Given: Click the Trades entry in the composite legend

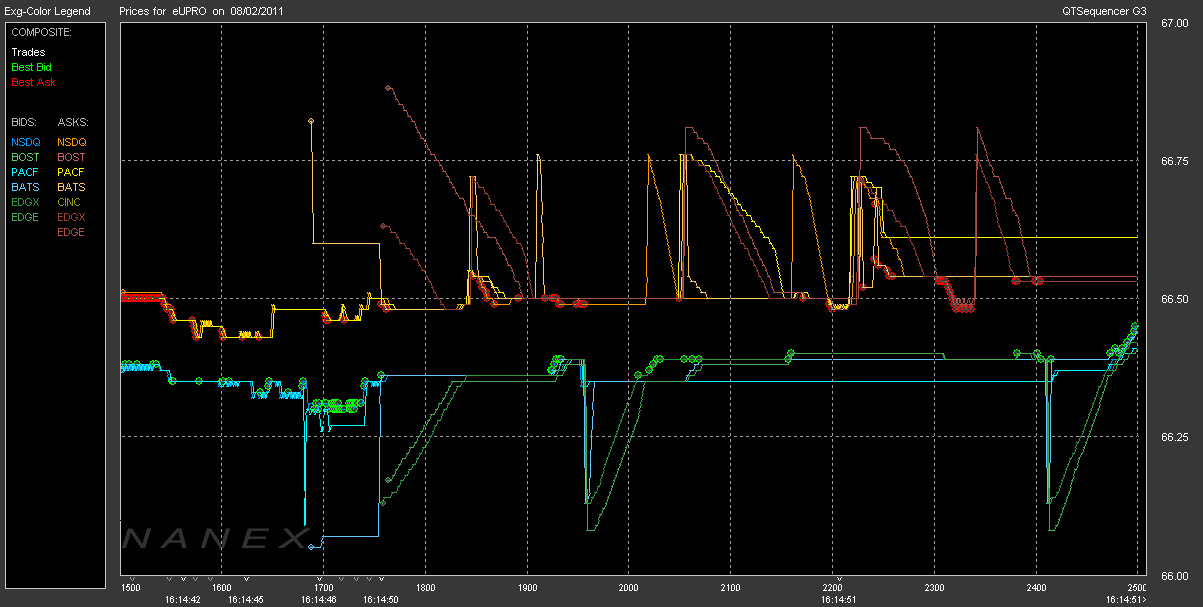Looking at the screenshot, I should point(27,52).
